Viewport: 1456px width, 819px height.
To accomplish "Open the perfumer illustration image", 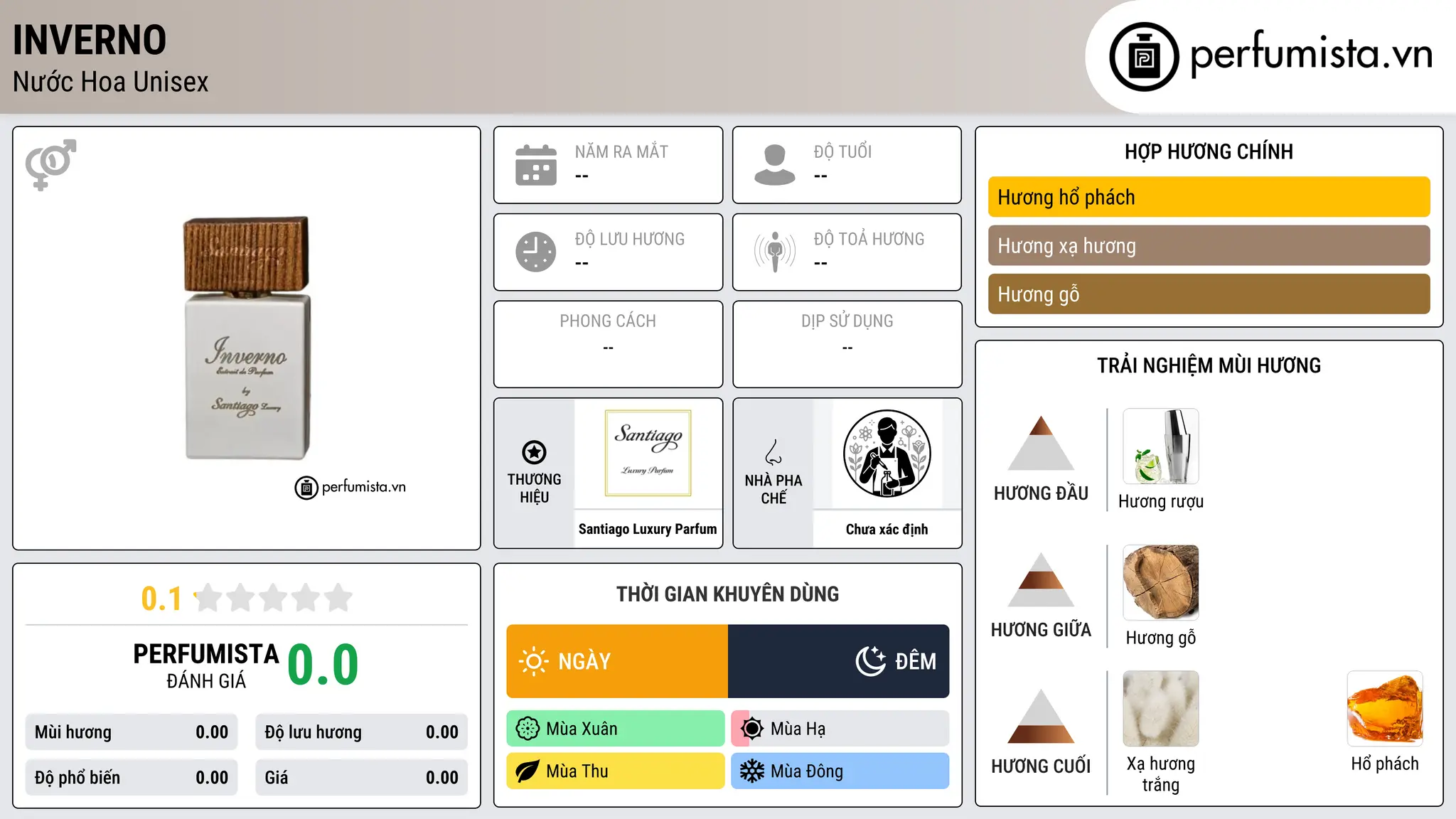I will (887, 453).
